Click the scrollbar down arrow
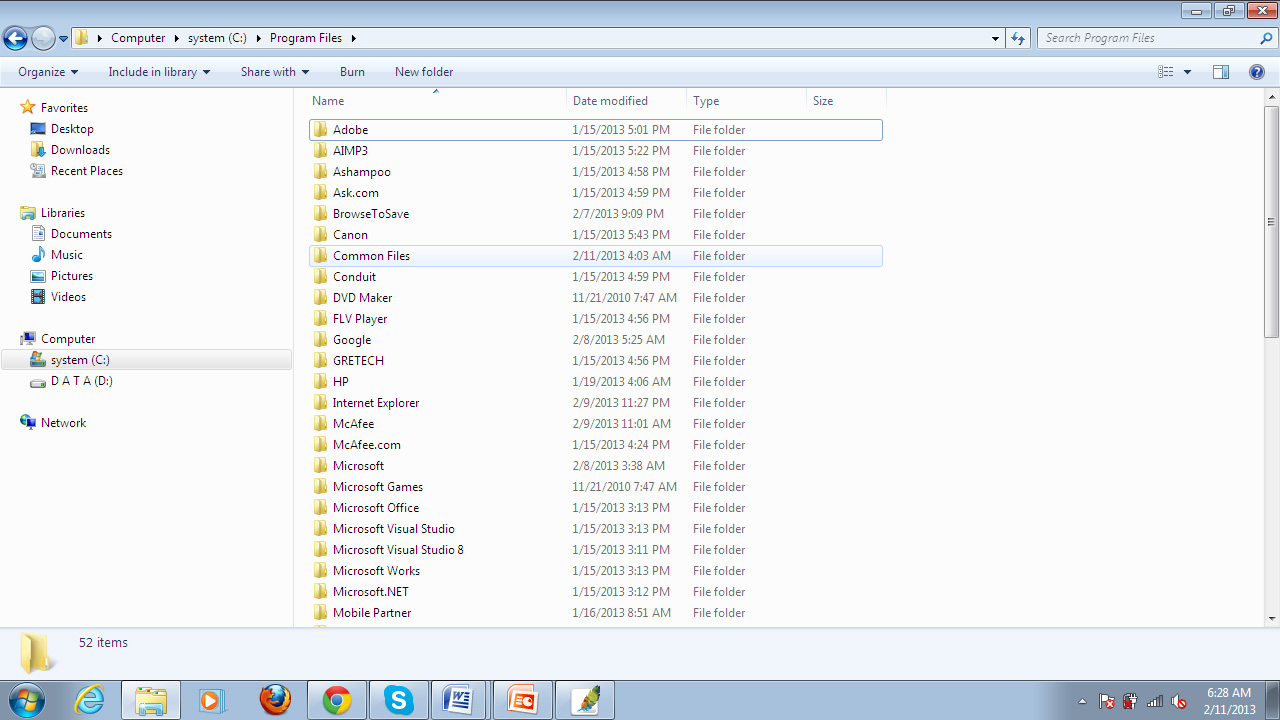 coord(1272,618)
